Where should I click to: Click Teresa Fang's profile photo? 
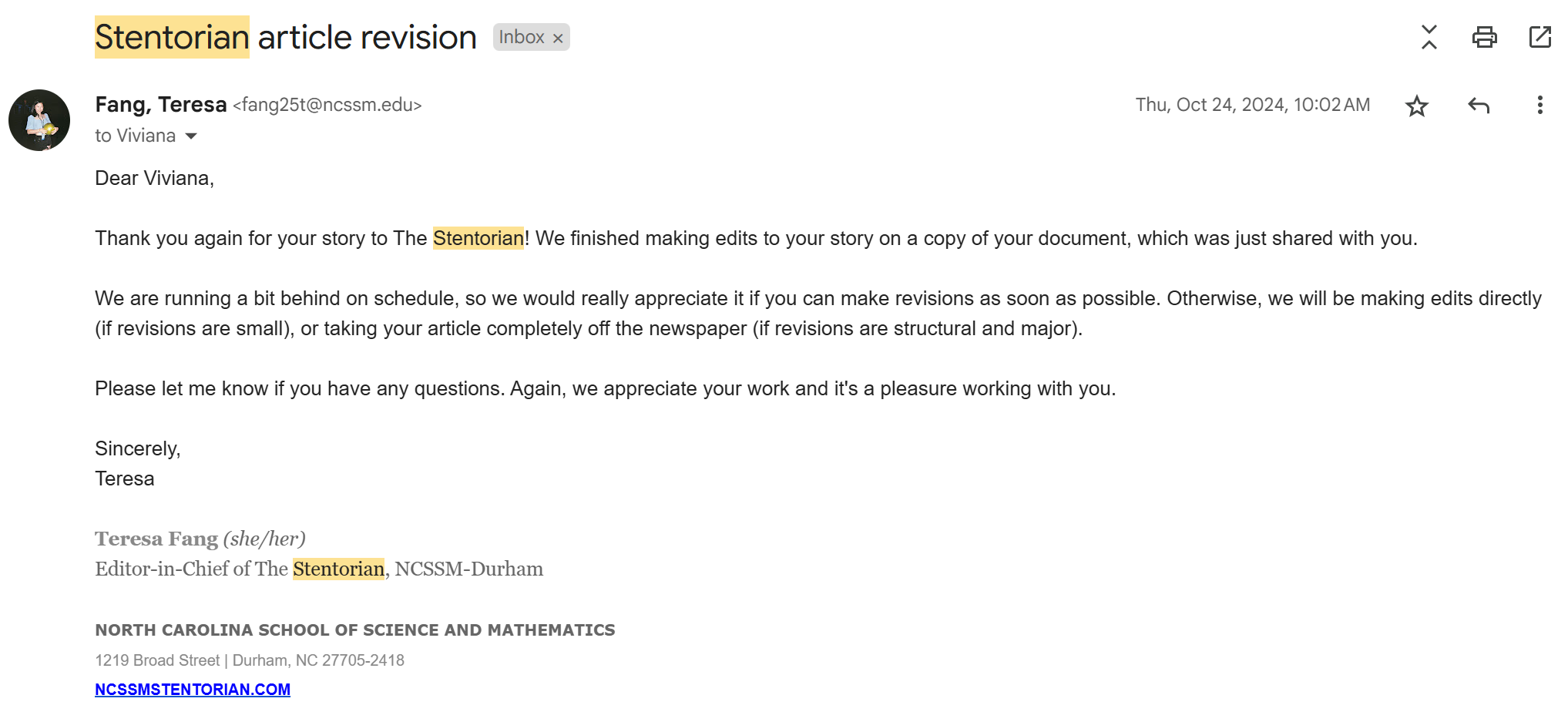pos(39,120)
